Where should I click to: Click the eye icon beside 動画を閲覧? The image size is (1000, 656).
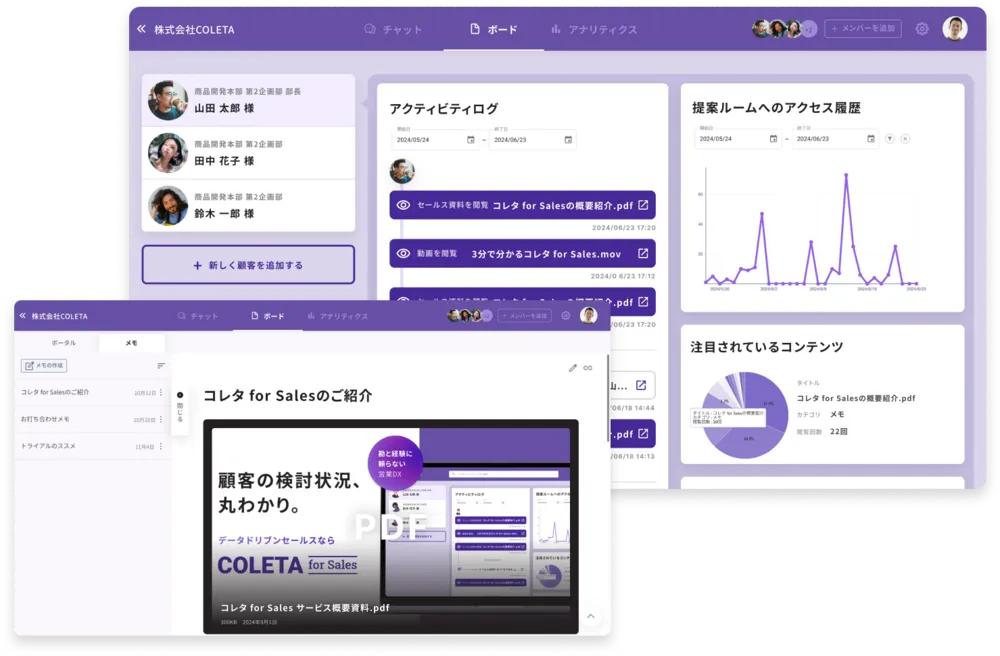[403, 254]
